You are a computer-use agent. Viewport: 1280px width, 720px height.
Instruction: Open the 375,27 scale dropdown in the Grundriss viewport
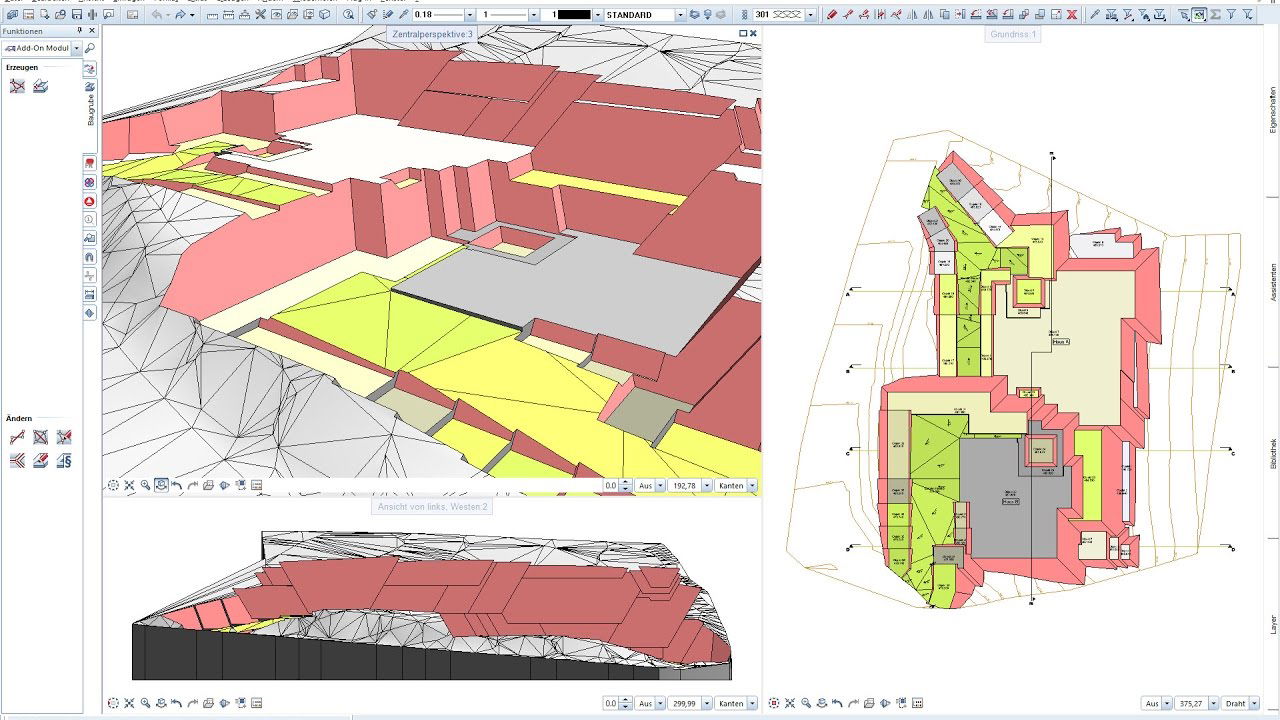(x=1212, y=703)
